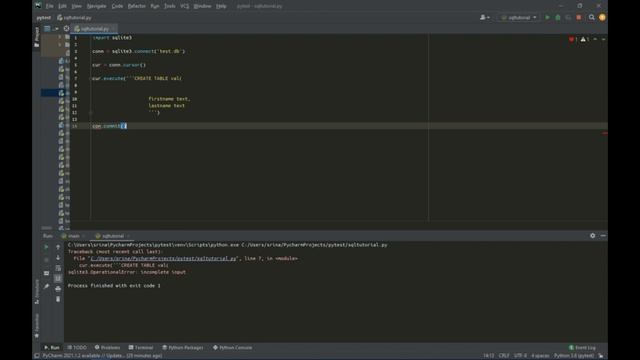
Task: Click the pin tab icon in Run panel
Action: point(46,287)
